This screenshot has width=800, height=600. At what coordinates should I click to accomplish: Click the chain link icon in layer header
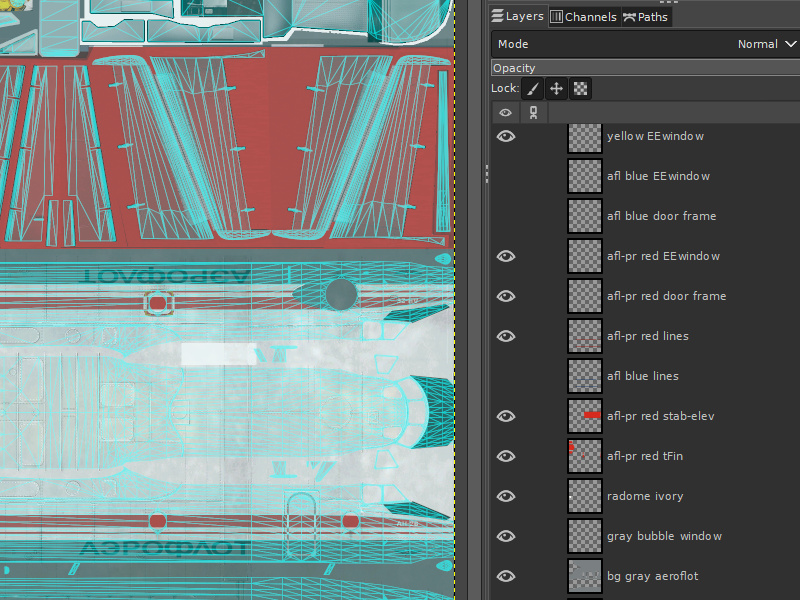click(533, 113)
